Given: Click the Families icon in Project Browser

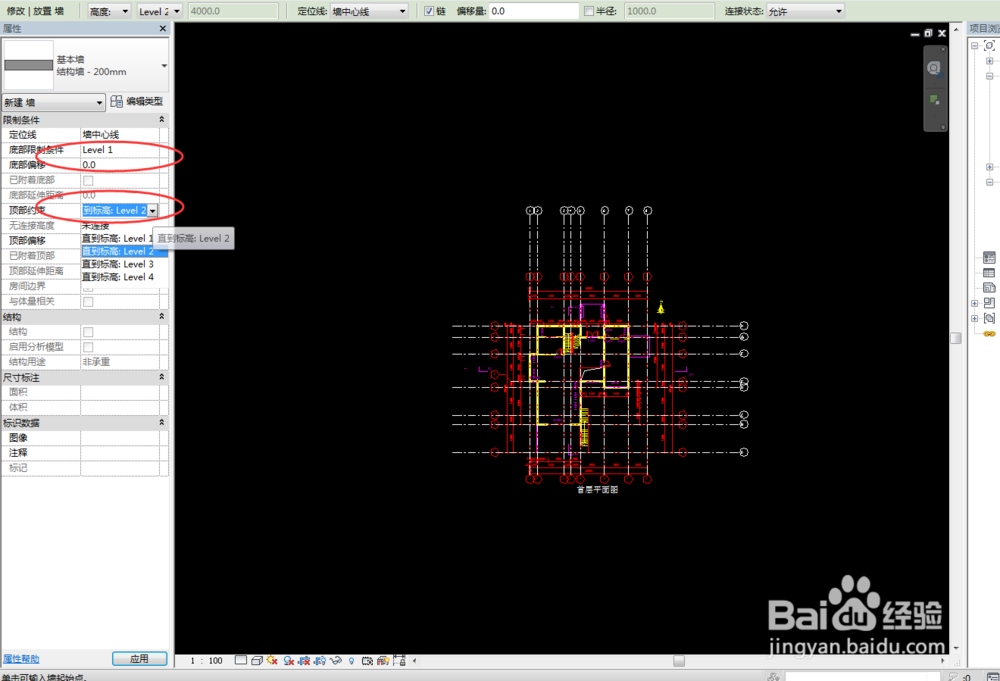Looking at the screenshot, I should [989, 303].
